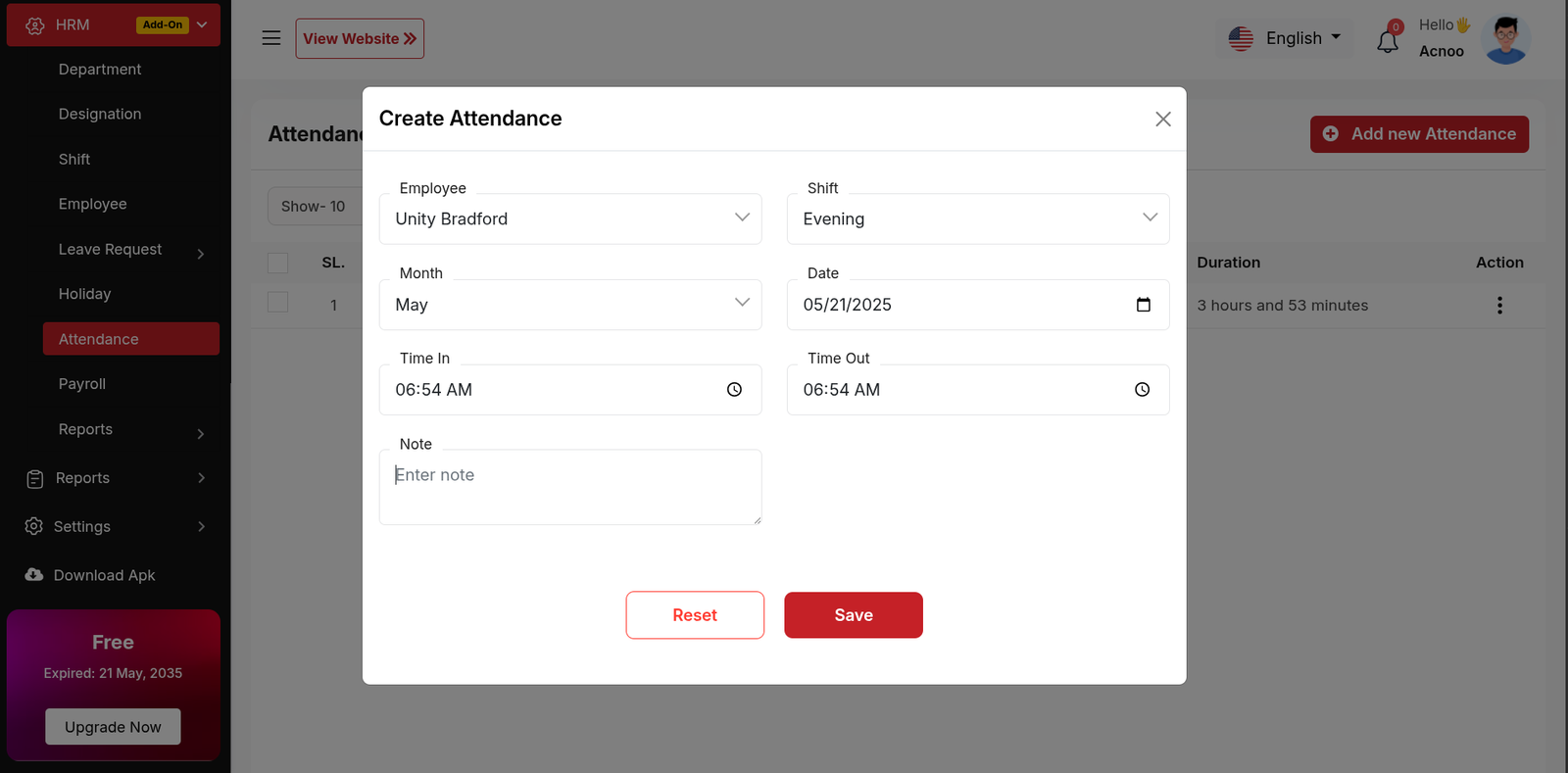Viewport: 1568px width, 773px height.
Task: Click into the Note text area
Action: [x=569, y=487]
